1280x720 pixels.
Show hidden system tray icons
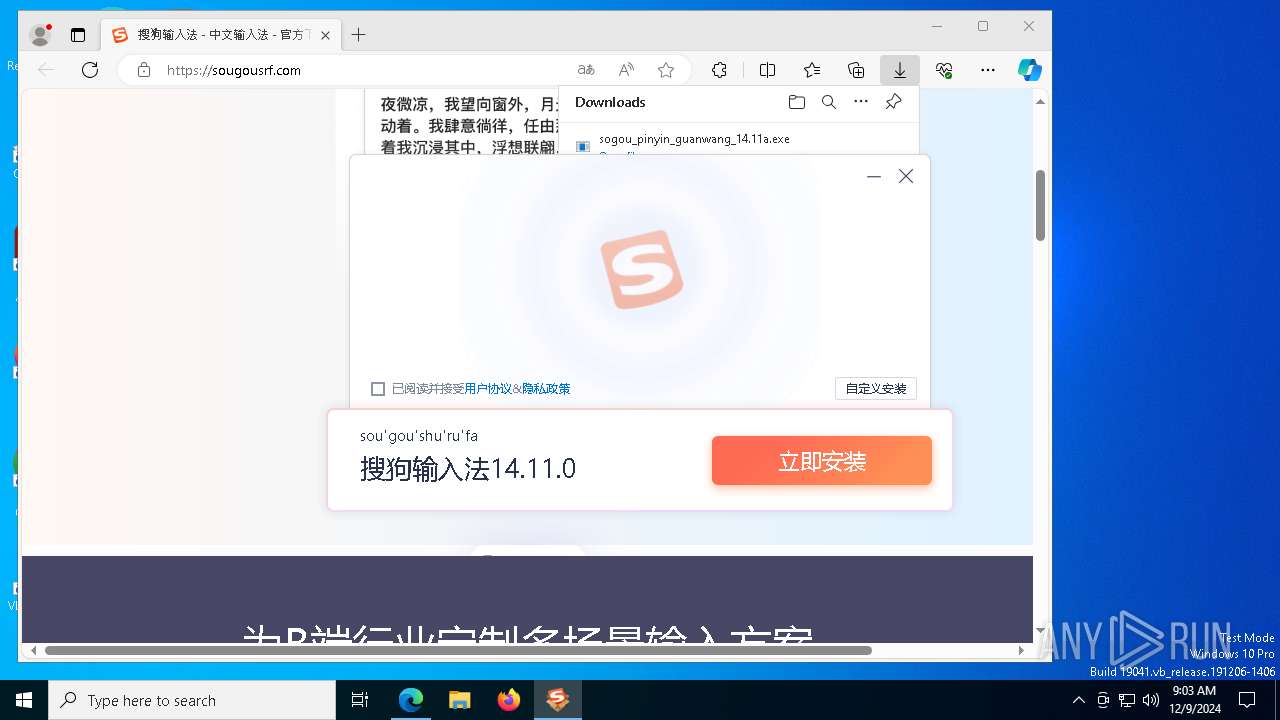[1078, 700]
